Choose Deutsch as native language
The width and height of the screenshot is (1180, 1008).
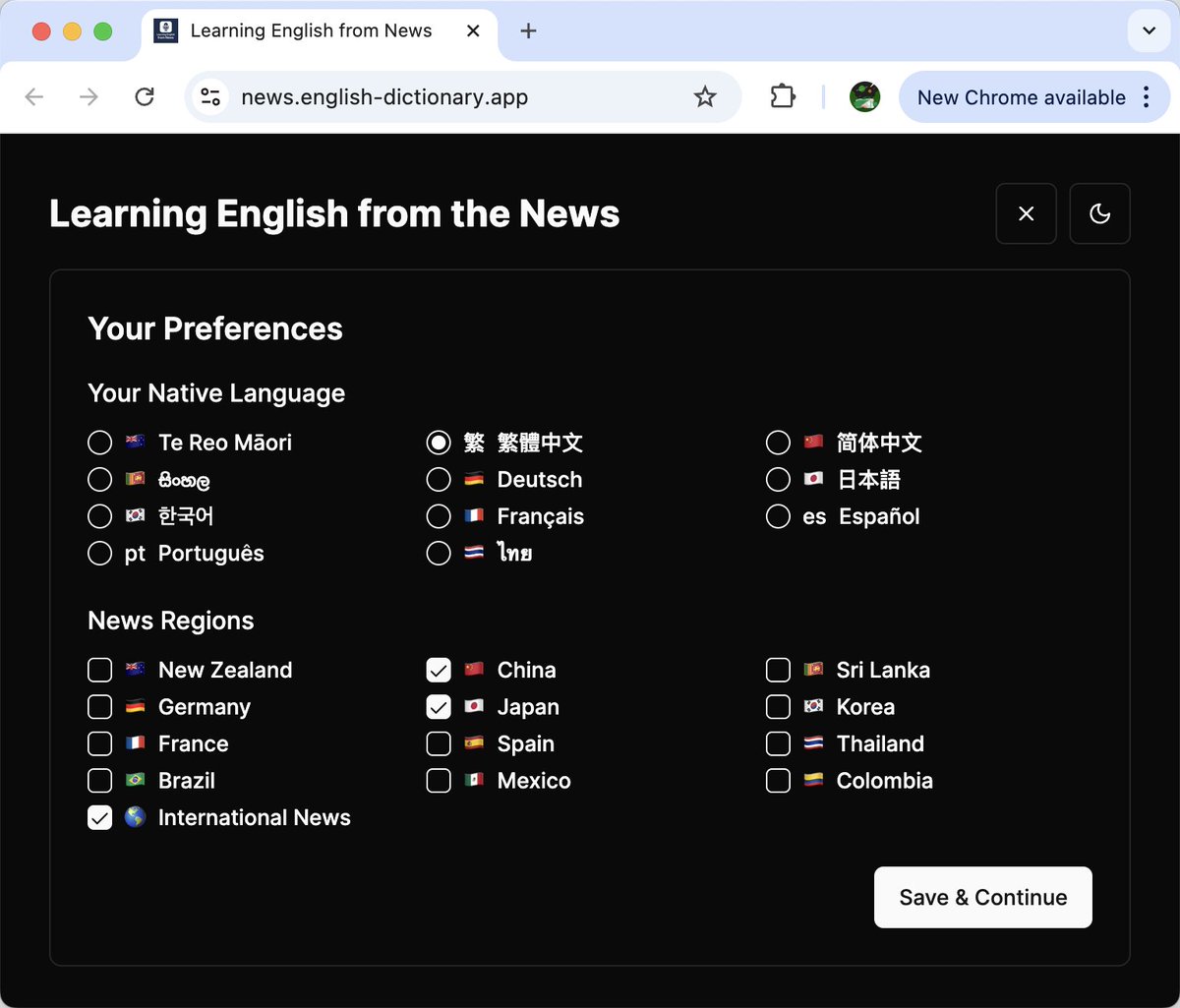coord(439,480)
